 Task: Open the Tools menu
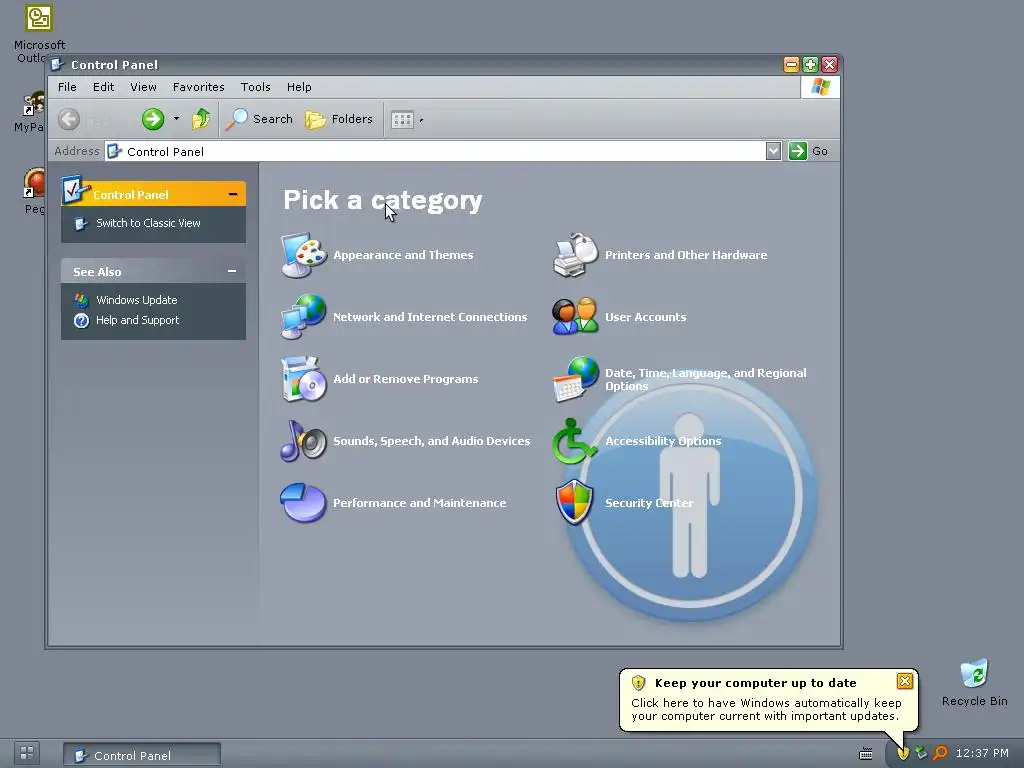(255, 87)
